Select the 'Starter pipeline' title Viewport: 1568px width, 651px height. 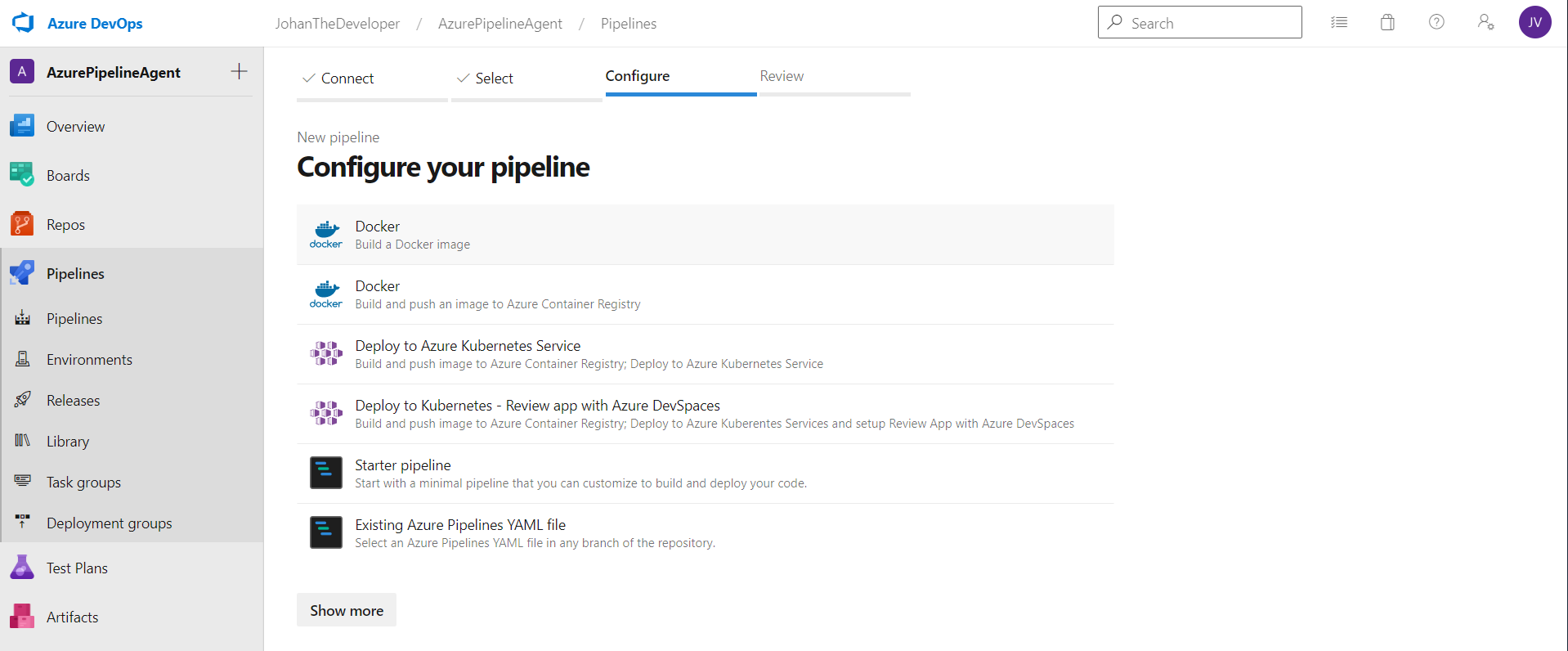(x=403, y=465)
